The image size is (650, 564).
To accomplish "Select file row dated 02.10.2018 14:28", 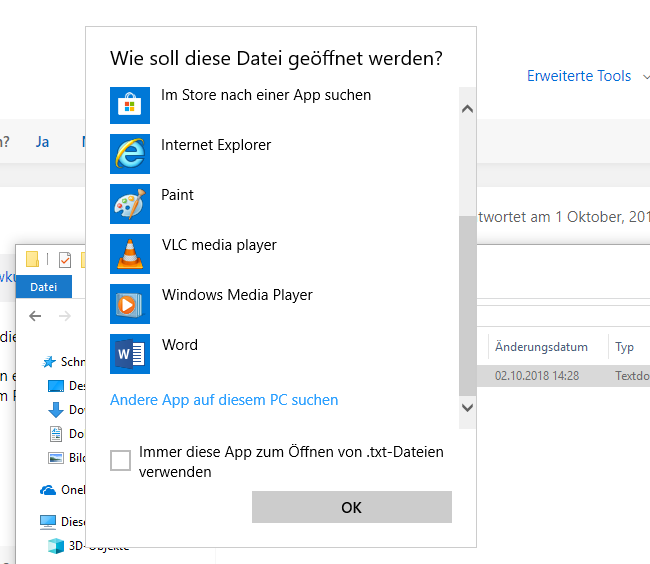I will click(563, 376).
